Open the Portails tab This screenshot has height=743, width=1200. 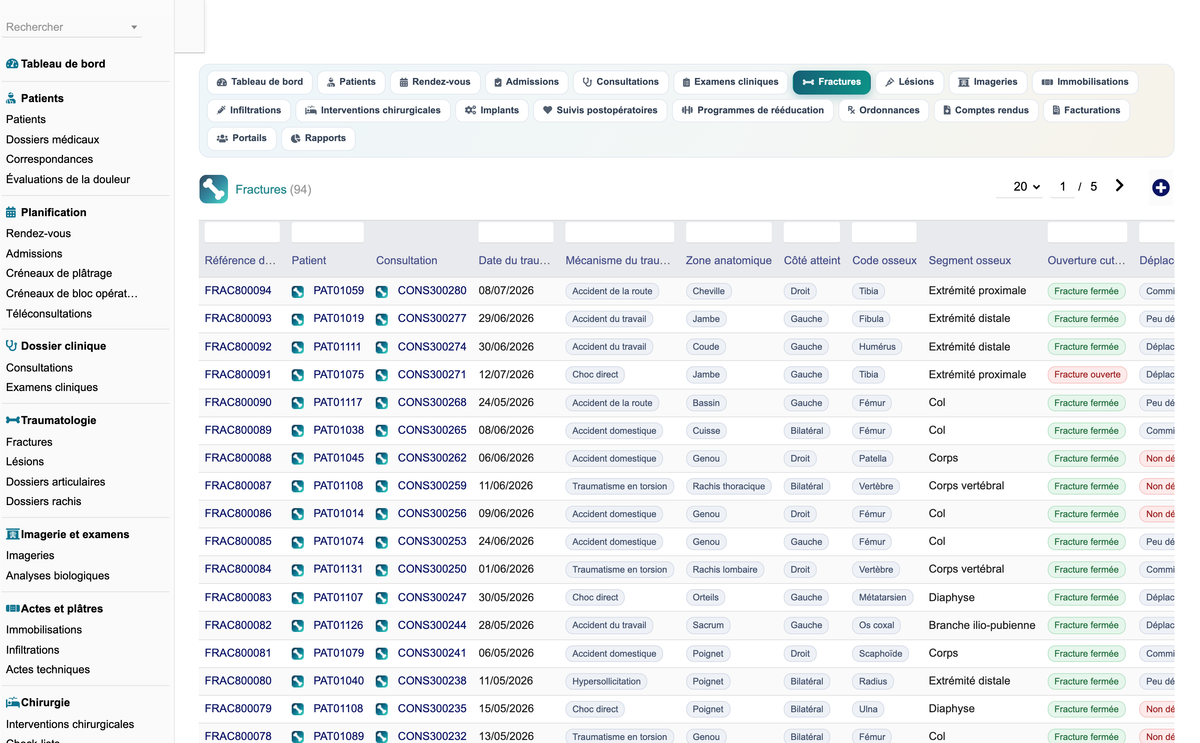[242, 138]
